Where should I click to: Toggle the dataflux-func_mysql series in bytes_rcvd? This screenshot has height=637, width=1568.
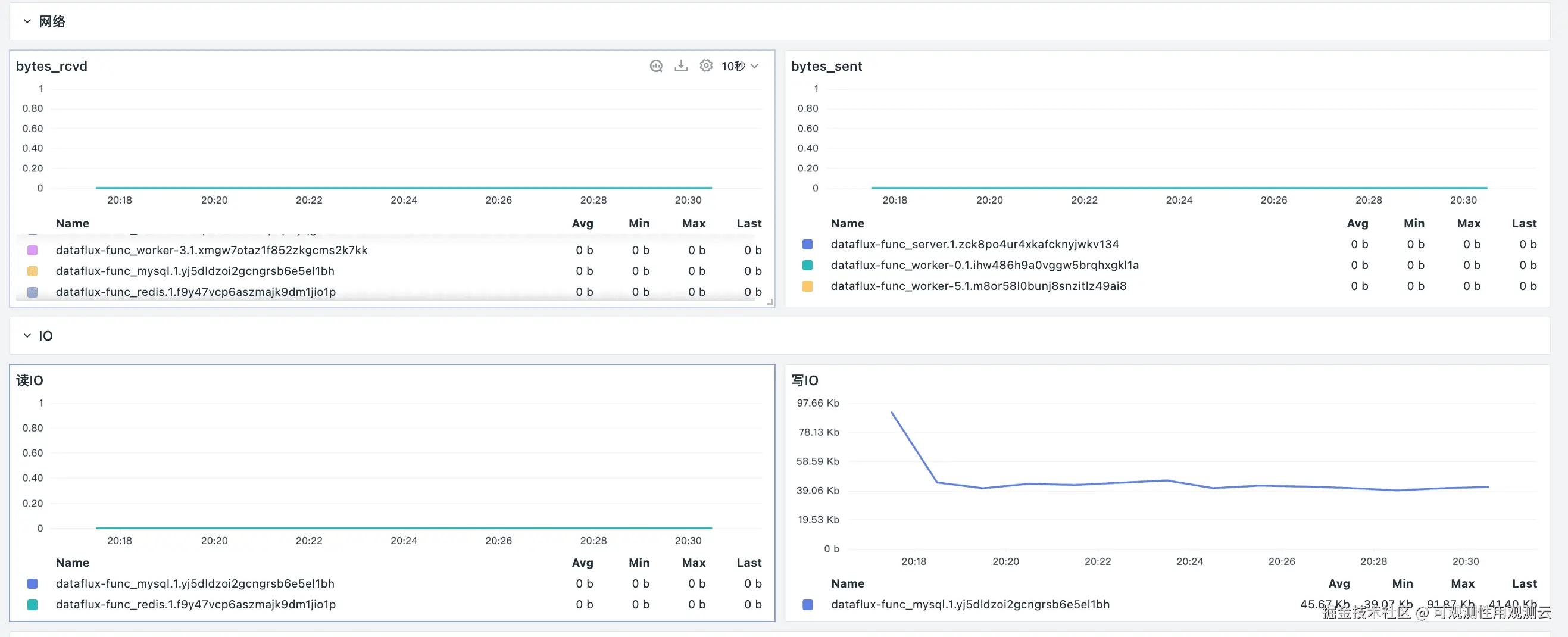coord(32,271)
